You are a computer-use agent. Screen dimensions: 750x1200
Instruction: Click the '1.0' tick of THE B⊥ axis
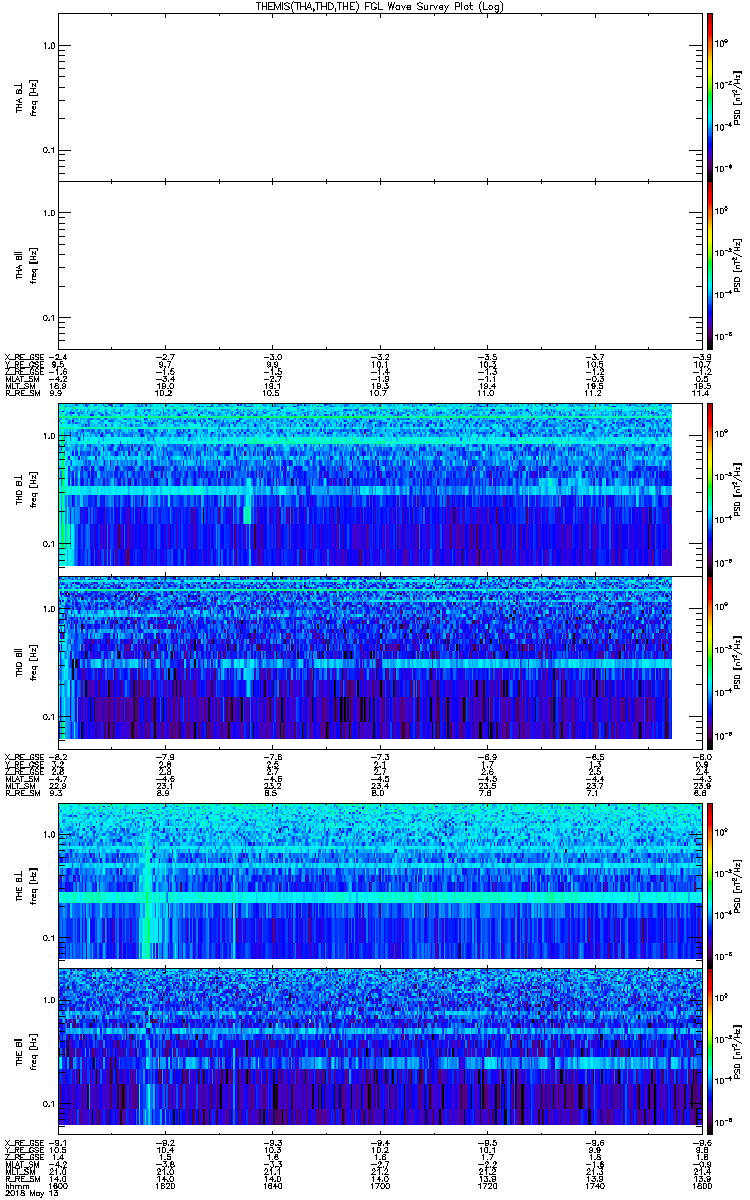pyautogui.click(x=48, y=833)
